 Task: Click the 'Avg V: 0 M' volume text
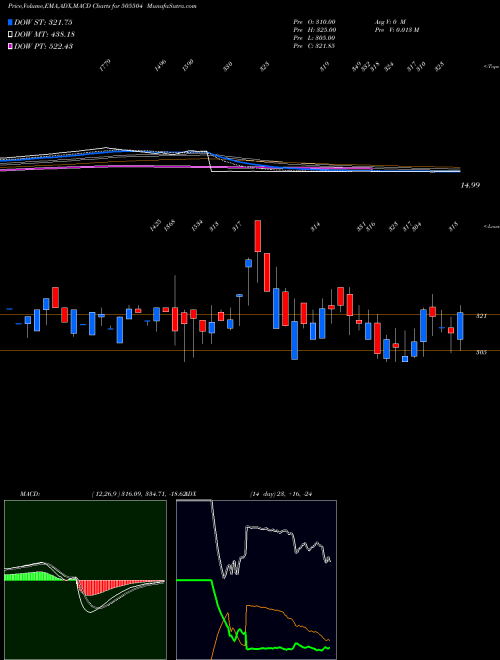(389, 21)
